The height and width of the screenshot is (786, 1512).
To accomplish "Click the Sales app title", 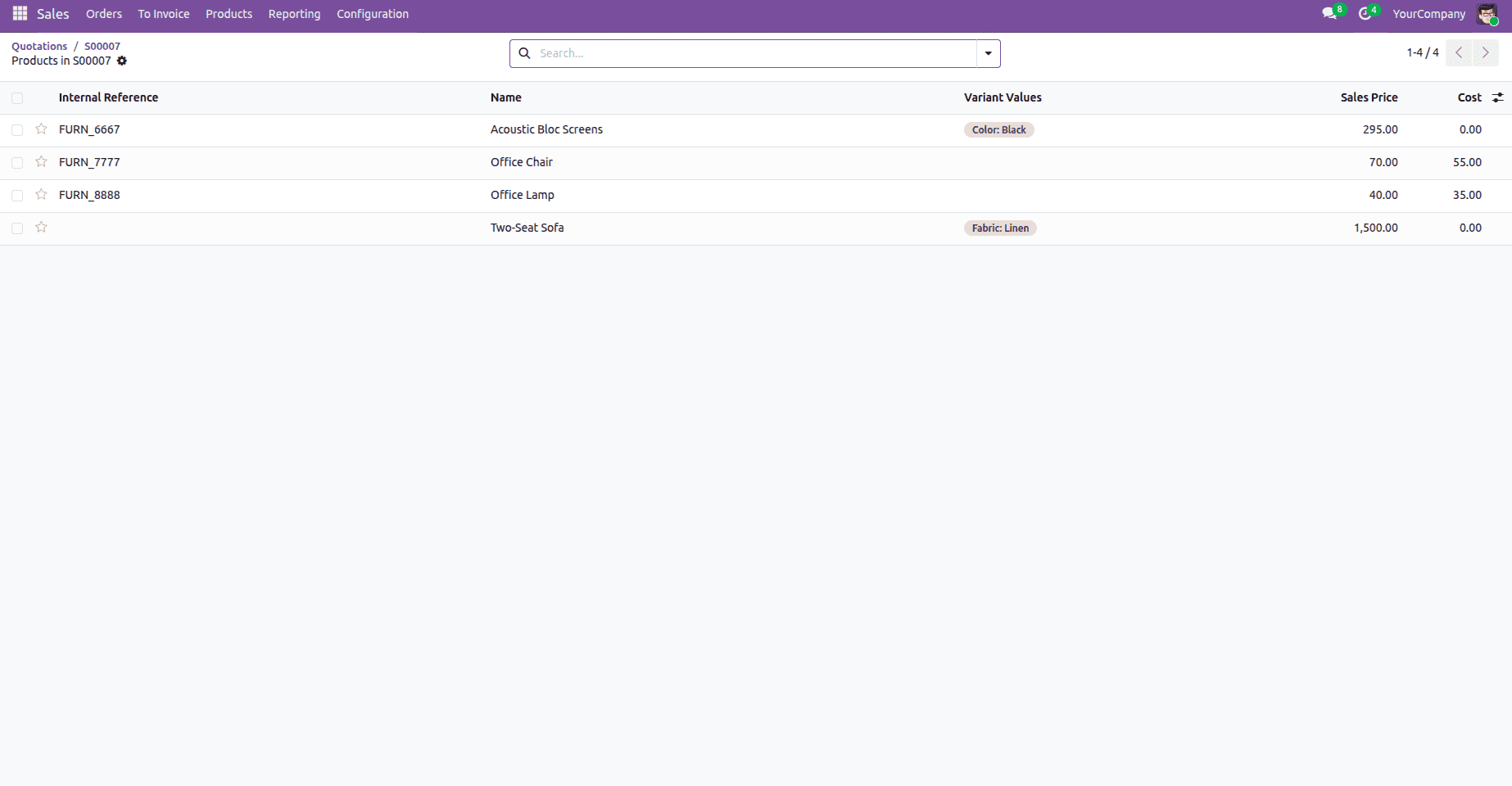I will click(53, 14).
